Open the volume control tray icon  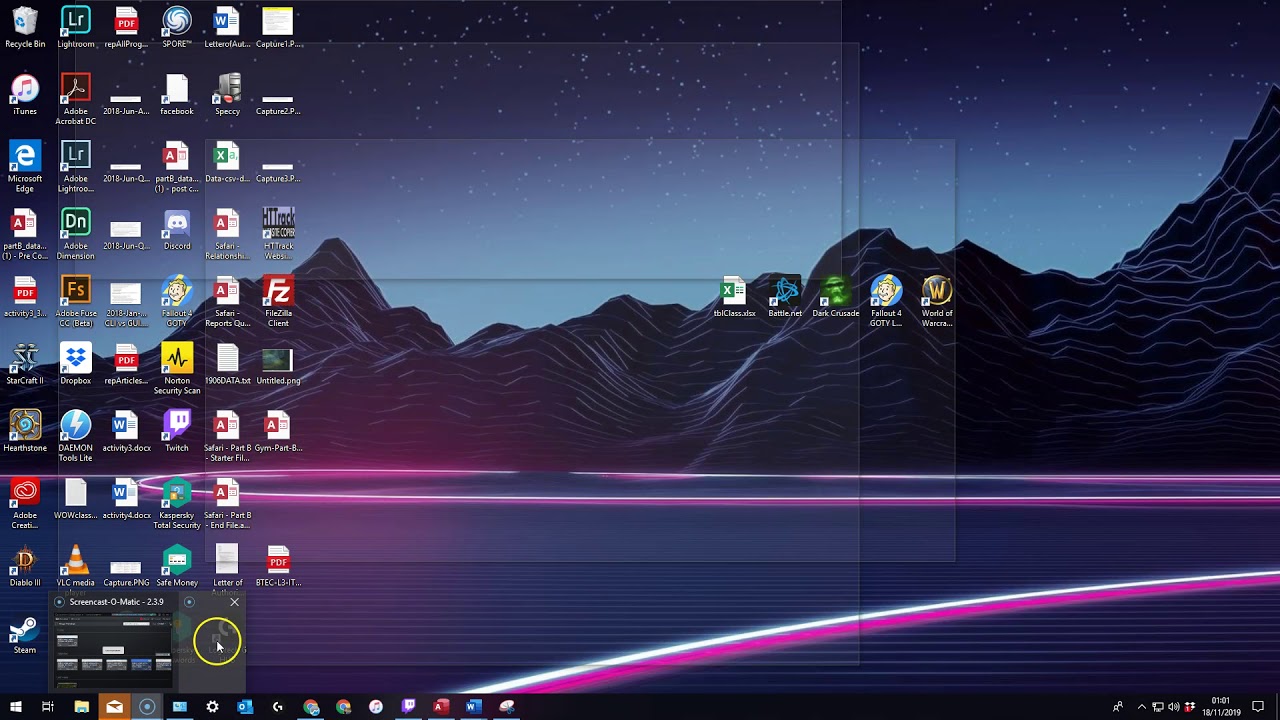1174,707
